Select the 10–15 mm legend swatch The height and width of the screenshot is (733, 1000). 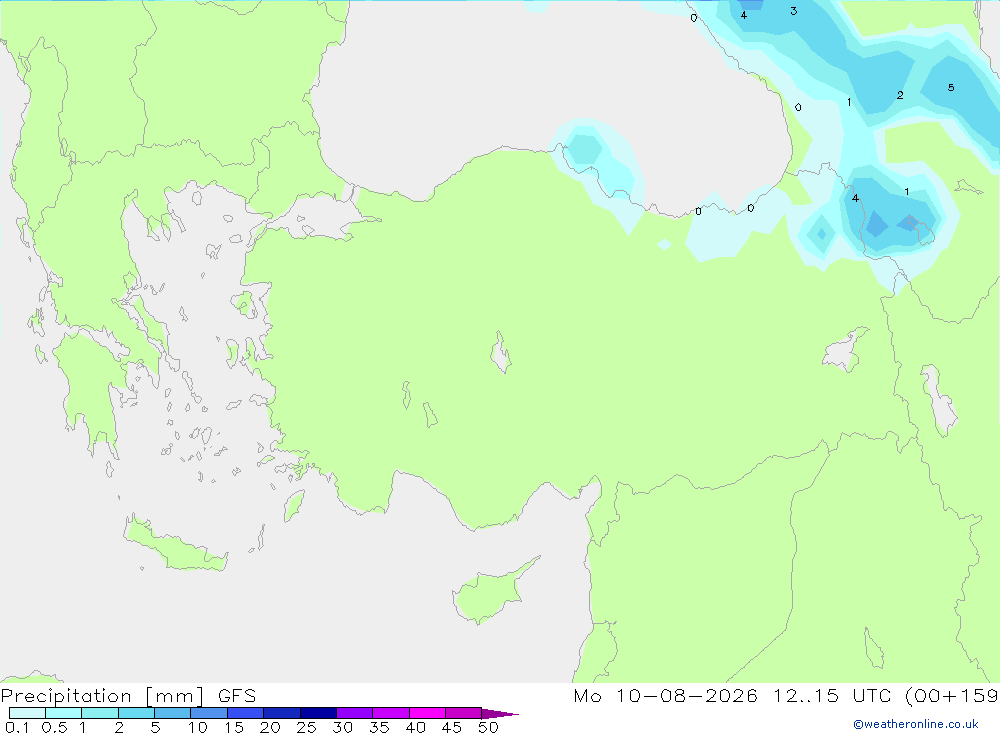coord(209,713)
